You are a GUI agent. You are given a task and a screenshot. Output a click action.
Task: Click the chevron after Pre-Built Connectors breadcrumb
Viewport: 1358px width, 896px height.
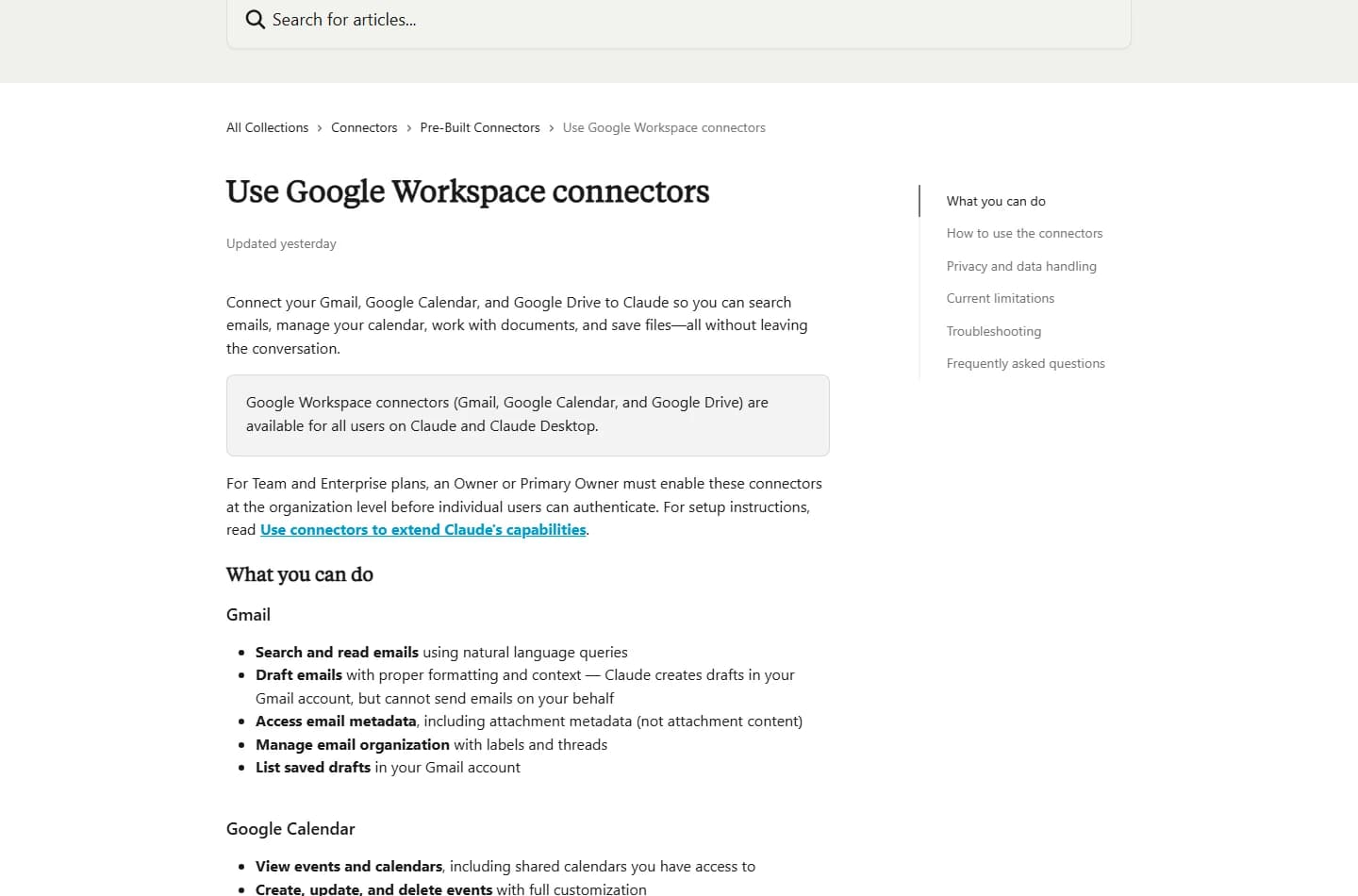click(552, 128)
